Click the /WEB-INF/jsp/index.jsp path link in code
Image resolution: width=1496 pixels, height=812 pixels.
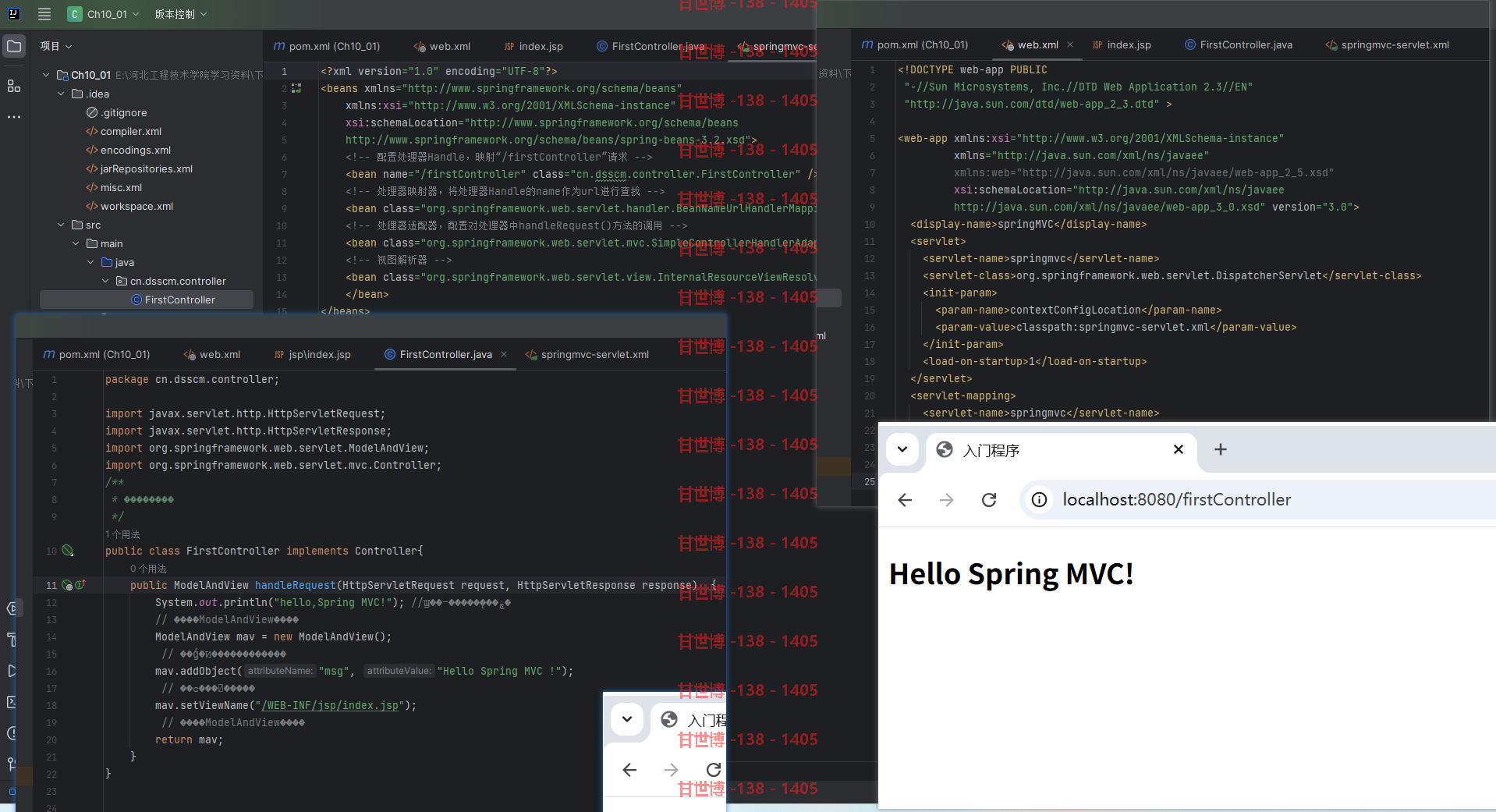(330, 705)
